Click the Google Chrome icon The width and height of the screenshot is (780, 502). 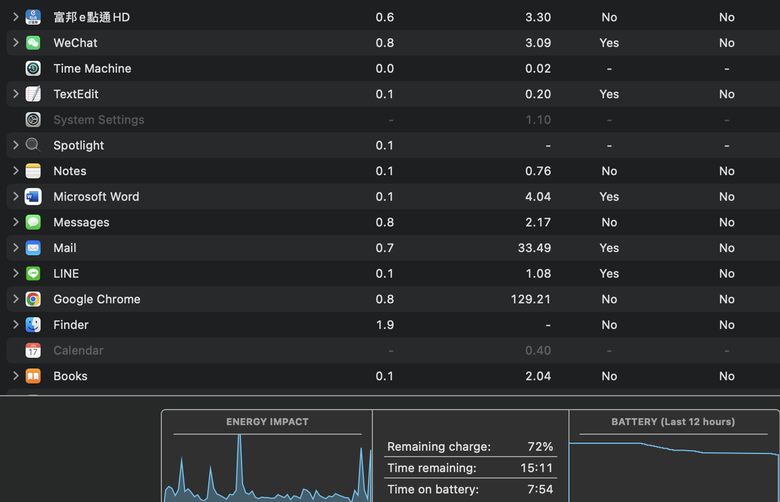pos(33,299)
